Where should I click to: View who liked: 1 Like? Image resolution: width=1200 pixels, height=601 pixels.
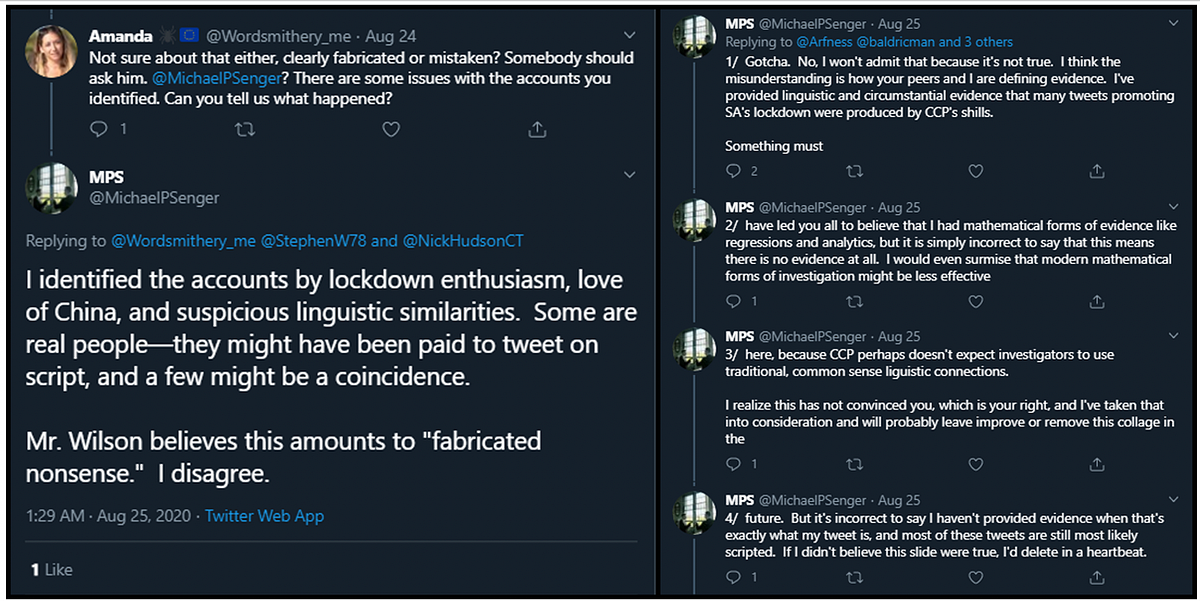[x=52, y=569]
